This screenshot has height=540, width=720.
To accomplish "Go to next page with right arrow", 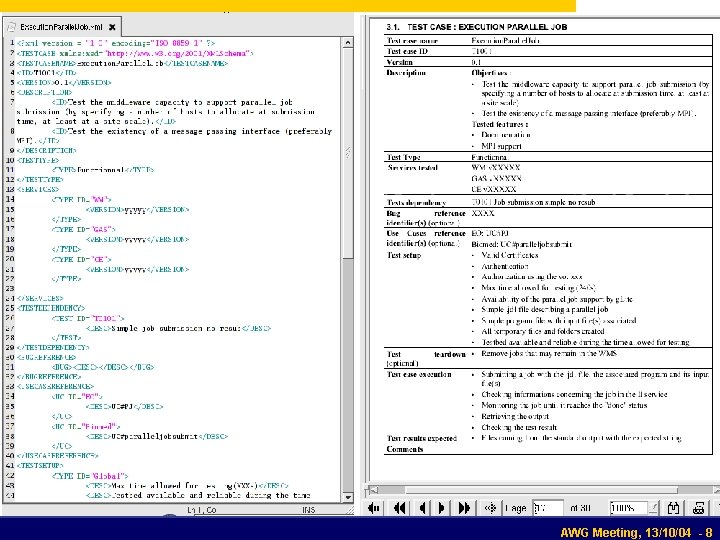I will click(441, 508).
